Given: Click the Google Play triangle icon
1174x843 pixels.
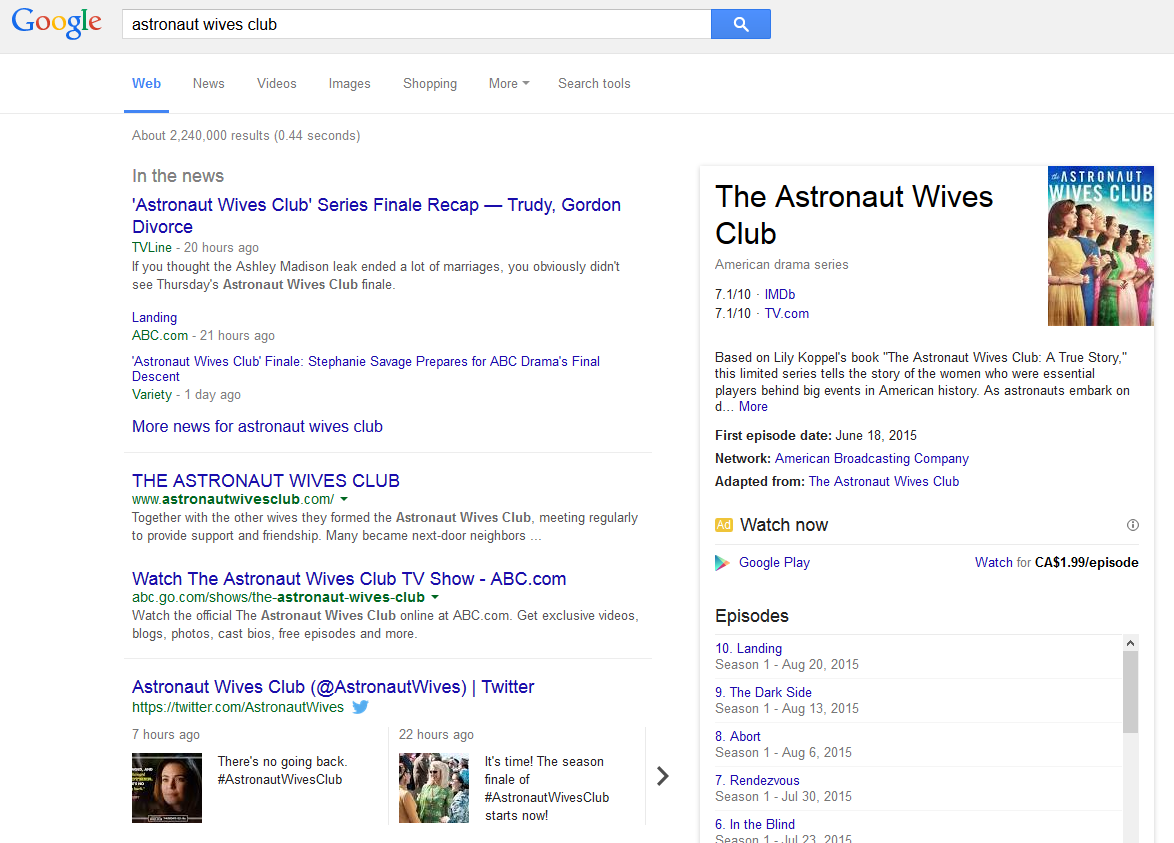Looking at the screenshot, I should pos(722,563).
